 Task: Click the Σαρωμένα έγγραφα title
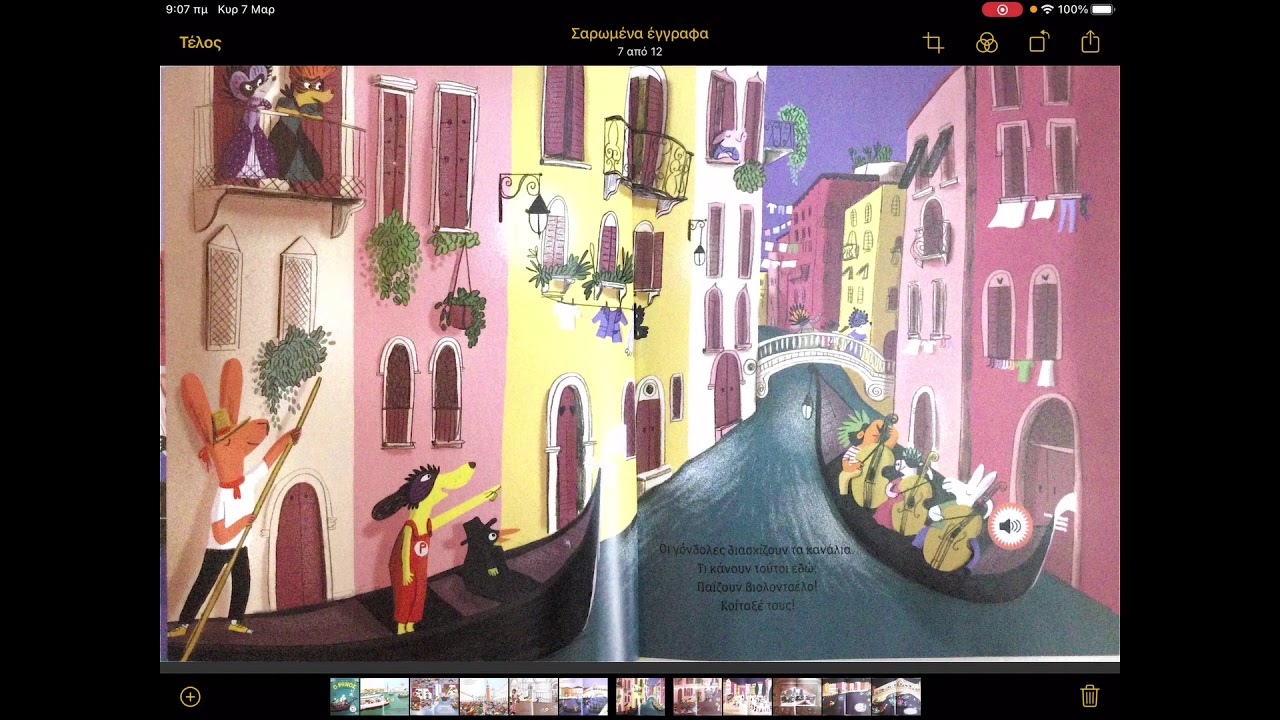pyautogui.click(x=640, y=34)
